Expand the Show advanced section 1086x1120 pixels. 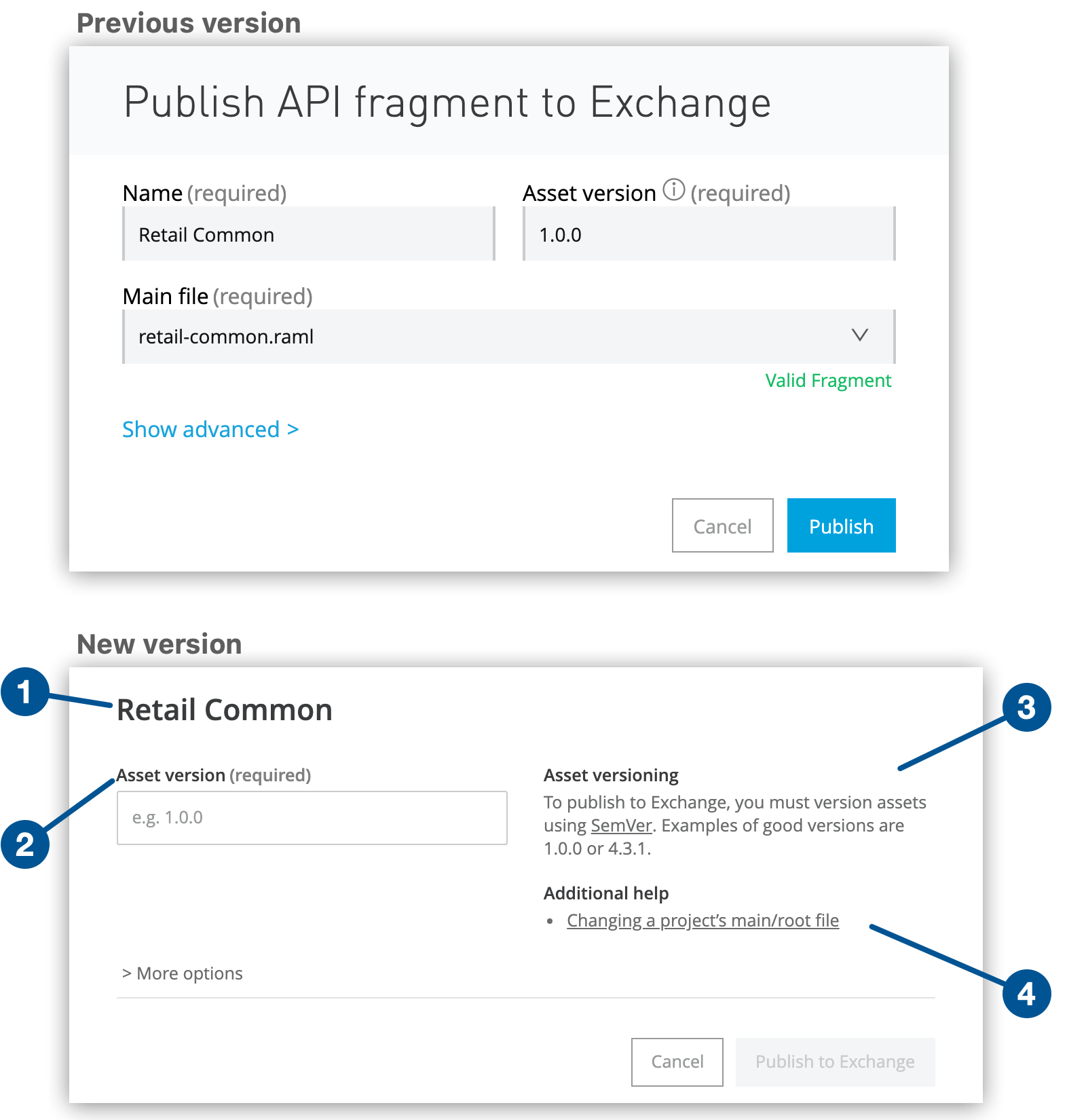point(210,429)
